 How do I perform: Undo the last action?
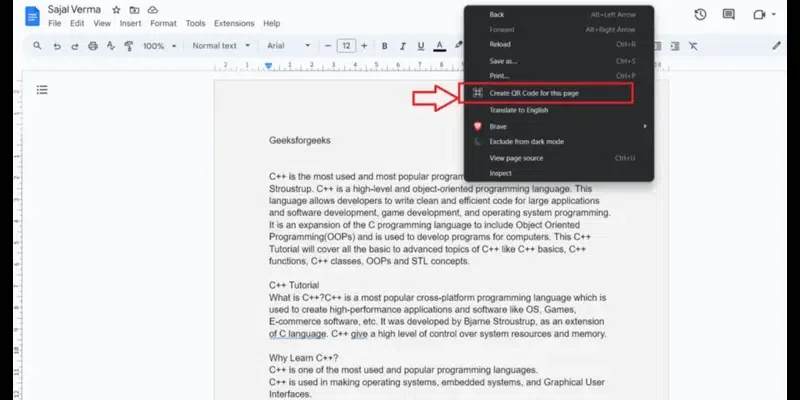point(57,46)
